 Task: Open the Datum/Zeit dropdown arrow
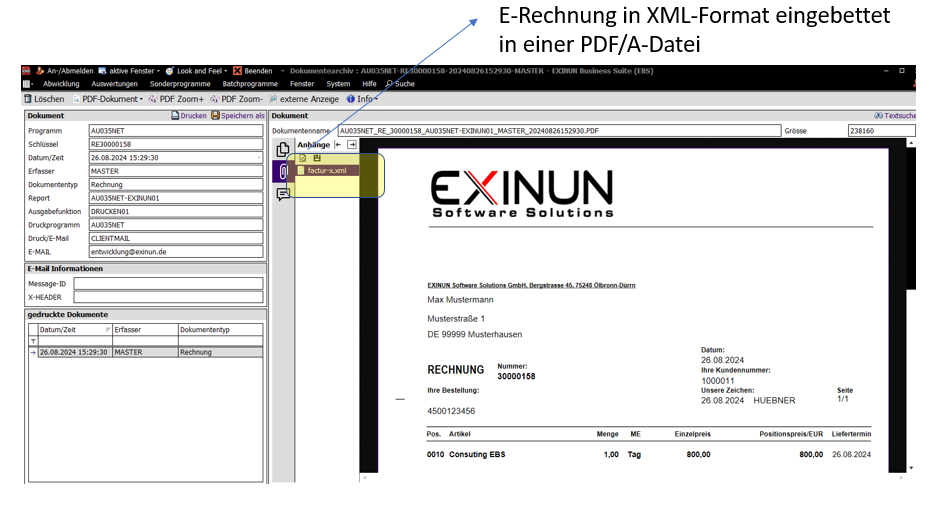pyautogui.click(x=259, y=158)
